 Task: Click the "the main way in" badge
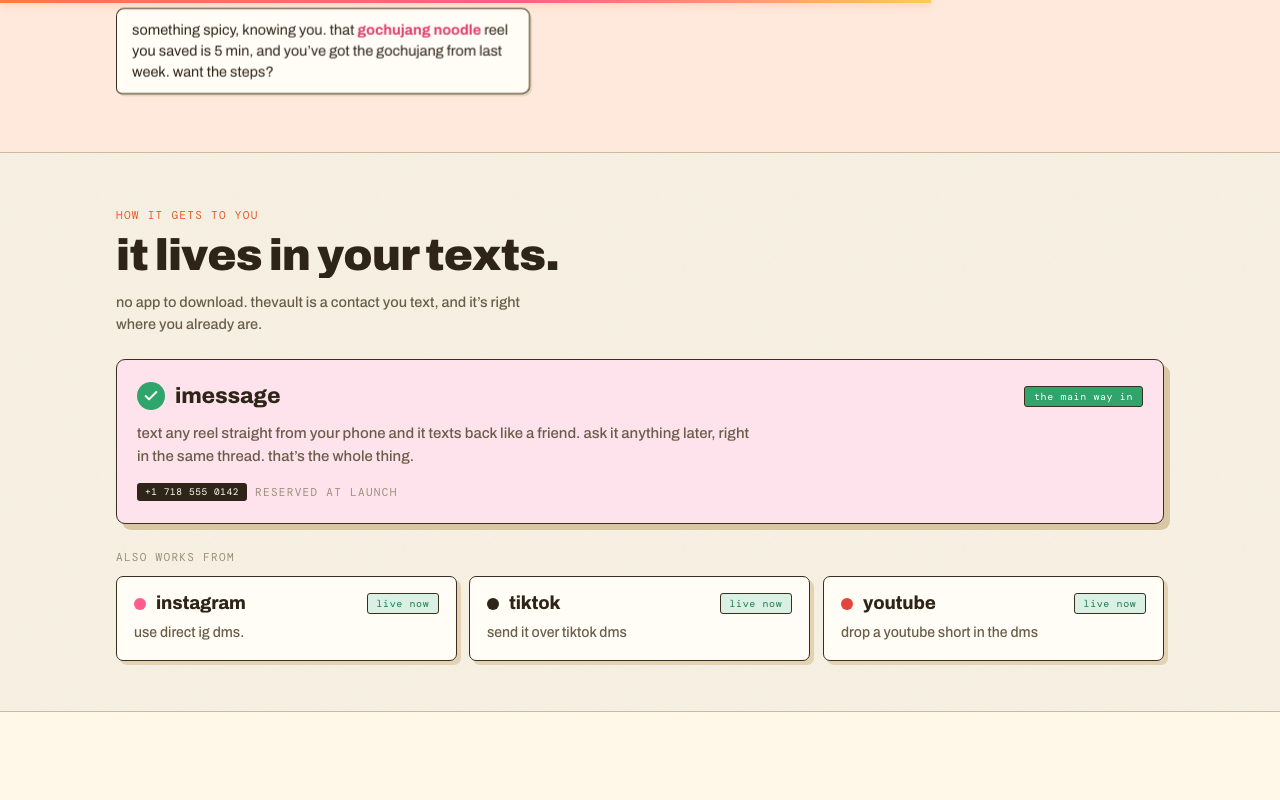(x=1083, y=397)
